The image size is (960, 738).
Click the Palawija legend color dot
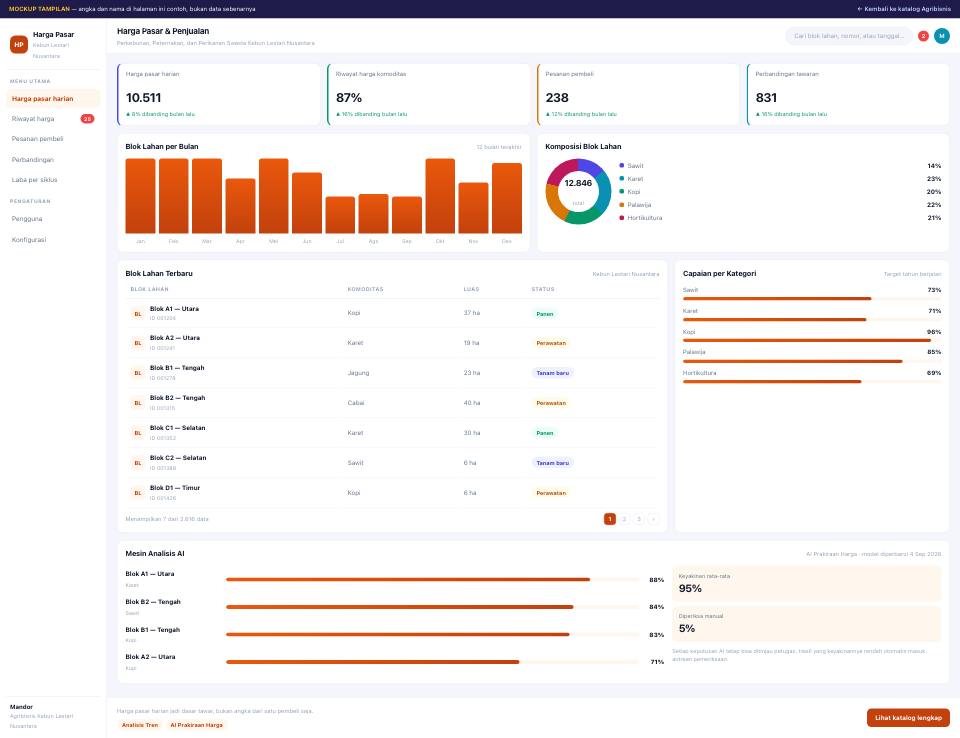point(621,205)
